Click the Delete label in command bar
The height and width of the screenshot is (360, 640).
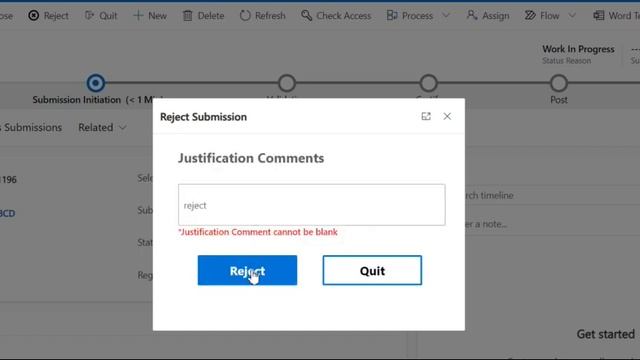(211, 16)
